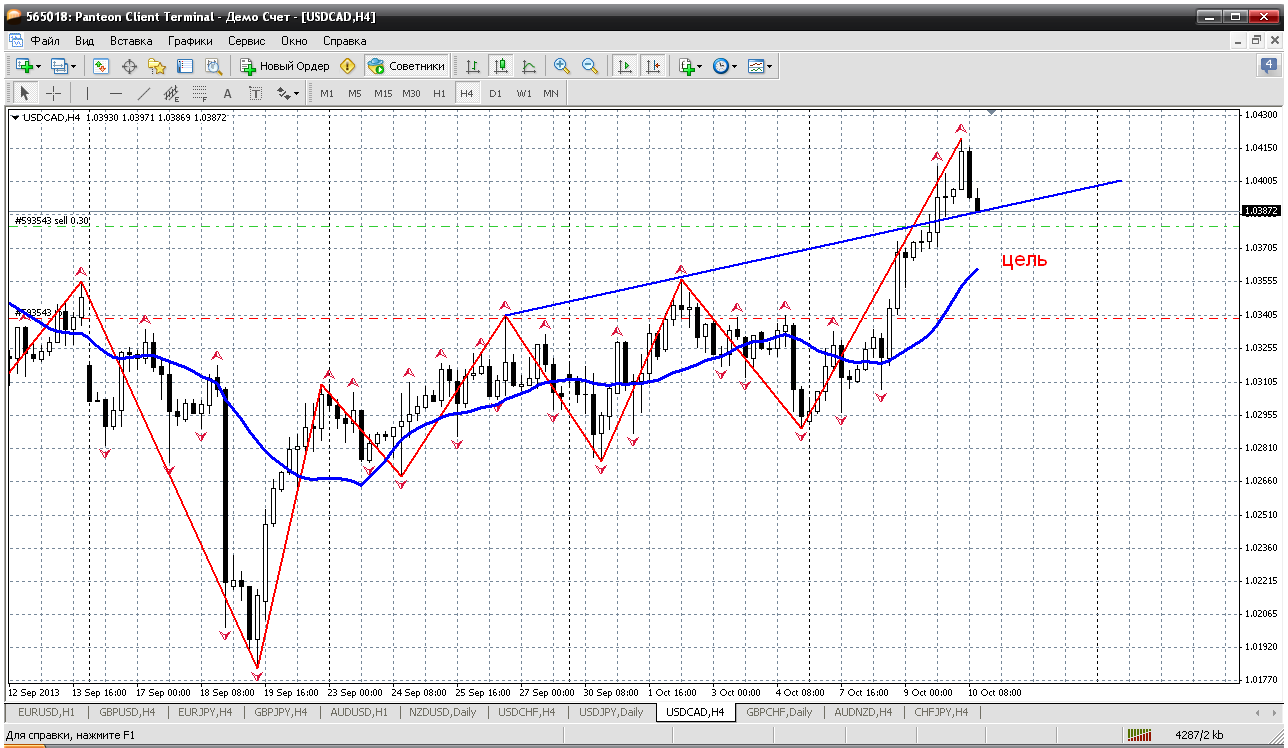Click the connection status bars icon
Viewport: 1288px width, 748px height.
[x=1139, y=736]
